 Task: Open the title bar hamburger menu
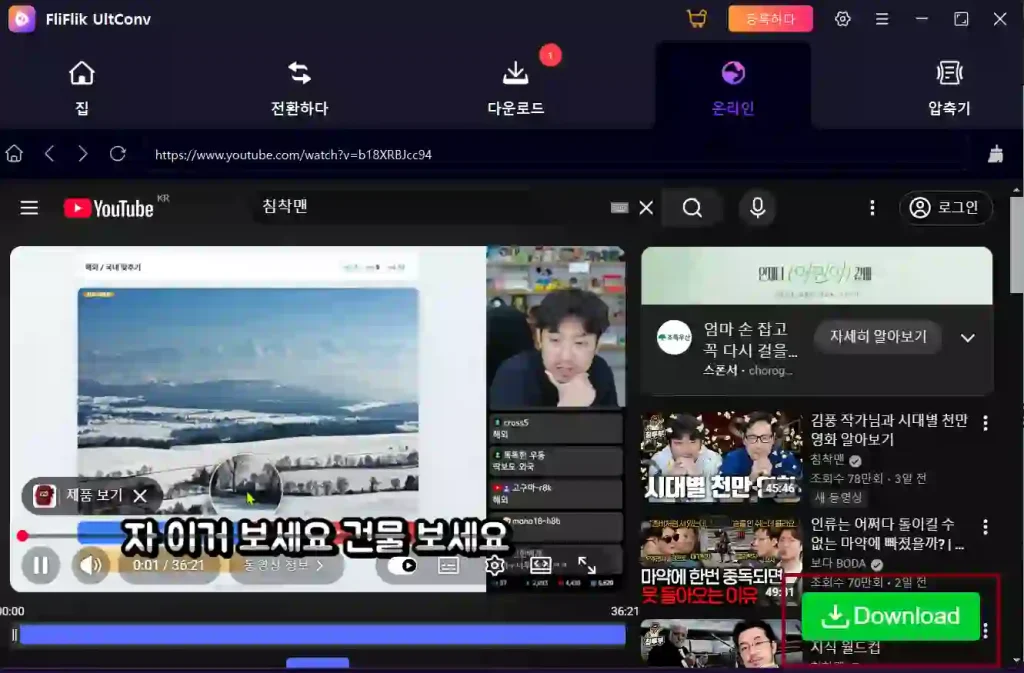click(x=882, y=19)
